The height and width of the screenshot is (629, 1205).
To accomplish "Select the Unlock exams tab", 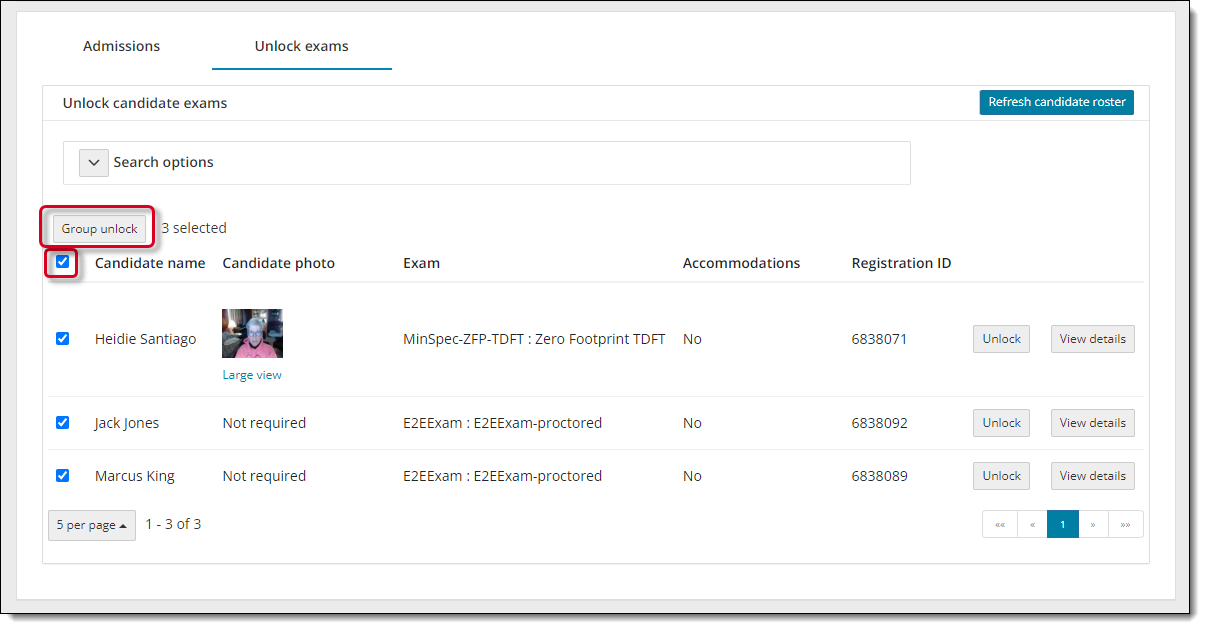I will tap(301, 46).
